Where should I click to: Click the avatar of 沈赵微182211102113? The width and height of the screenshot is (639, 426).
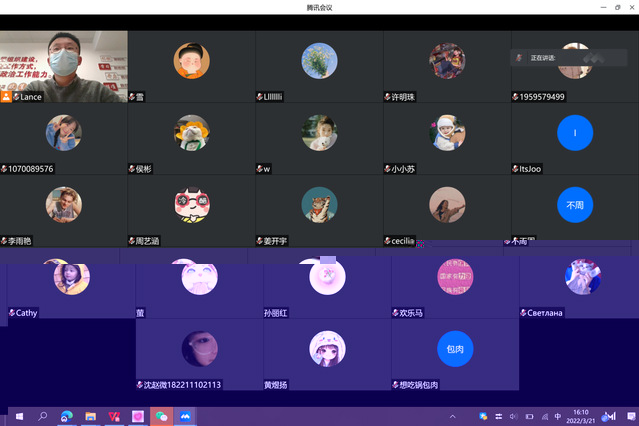tap(200, 349)
